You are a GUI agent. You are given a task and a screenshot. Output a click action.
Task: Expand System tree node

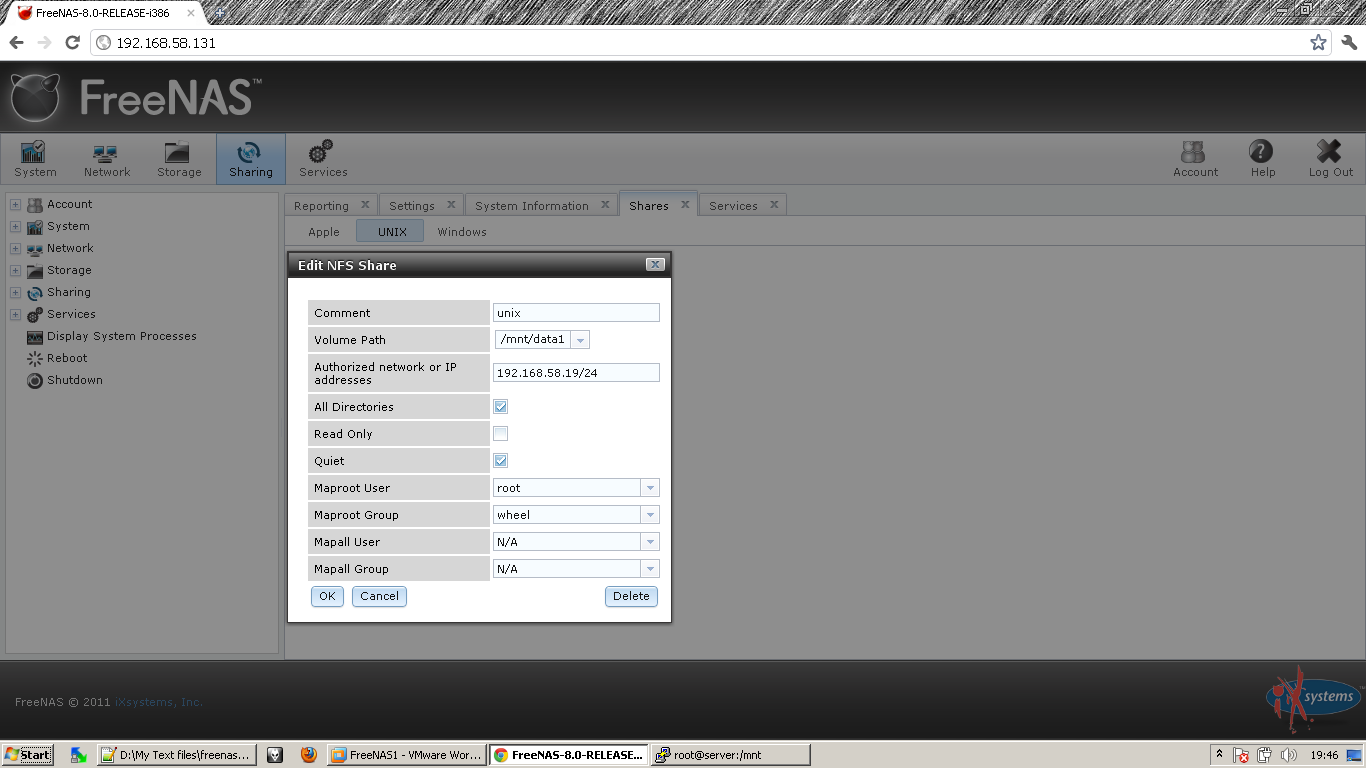(15, 226)
